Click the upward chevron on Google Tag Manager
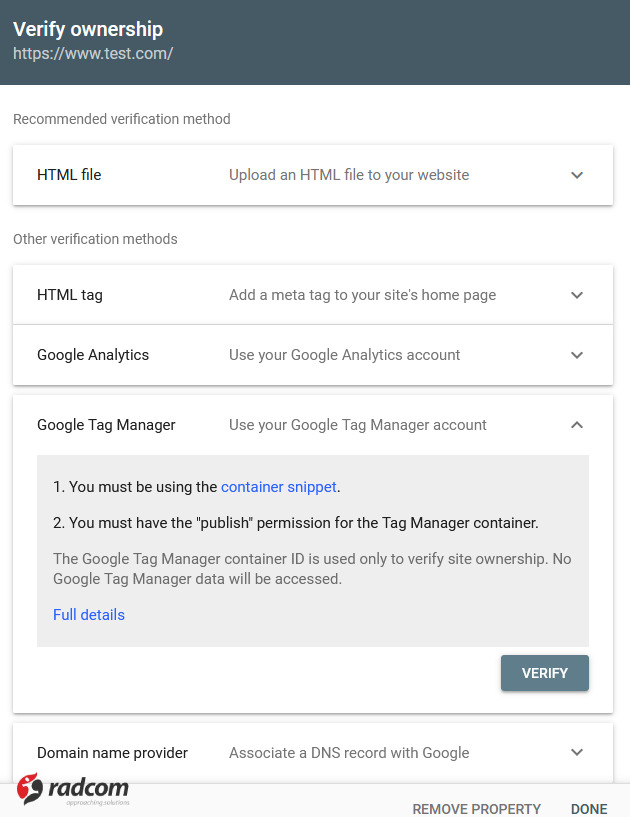The image size is (630, 817). click(x=577, y=424)
